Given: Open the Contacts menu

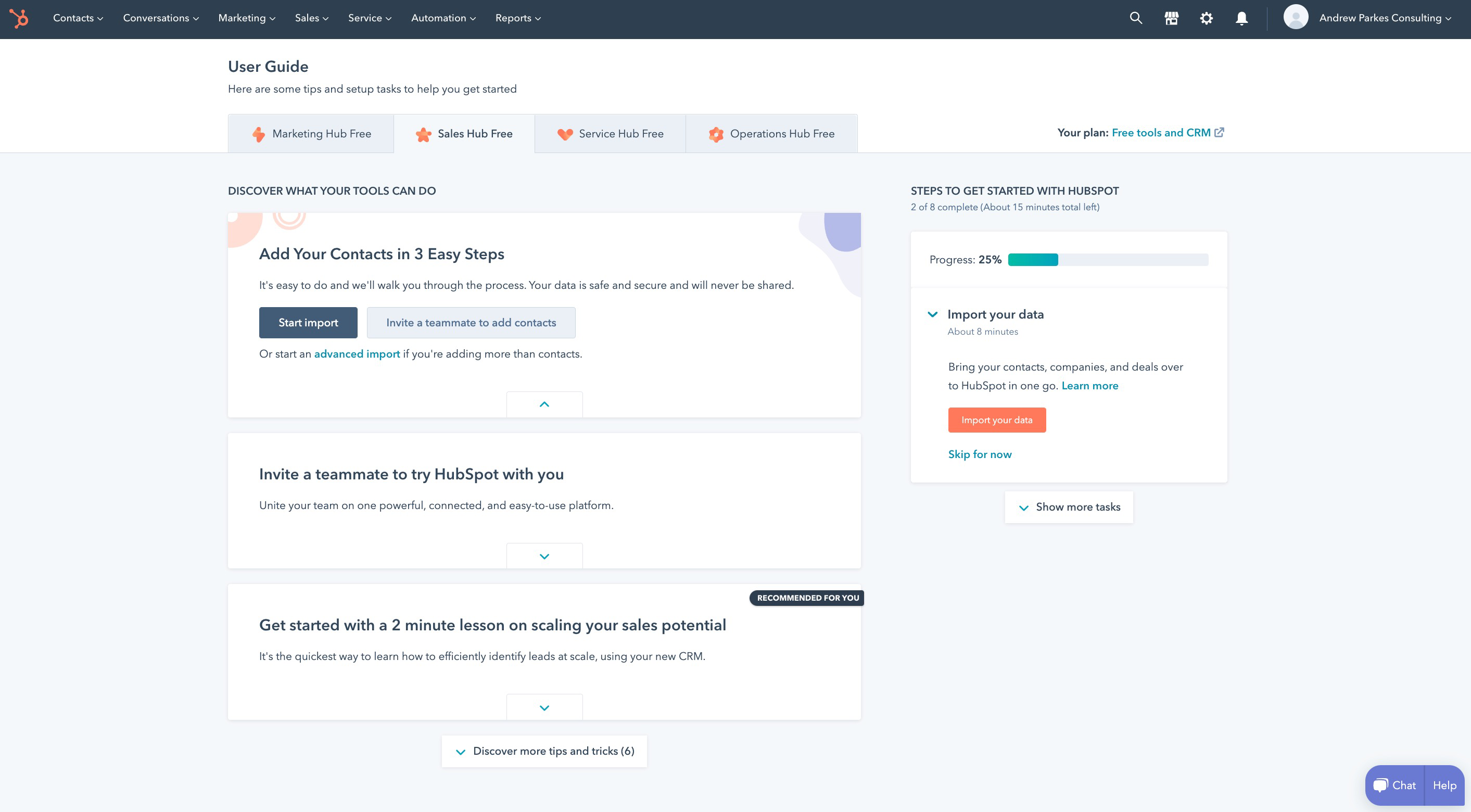Looking at the screenshot, I should click(78, 18).
